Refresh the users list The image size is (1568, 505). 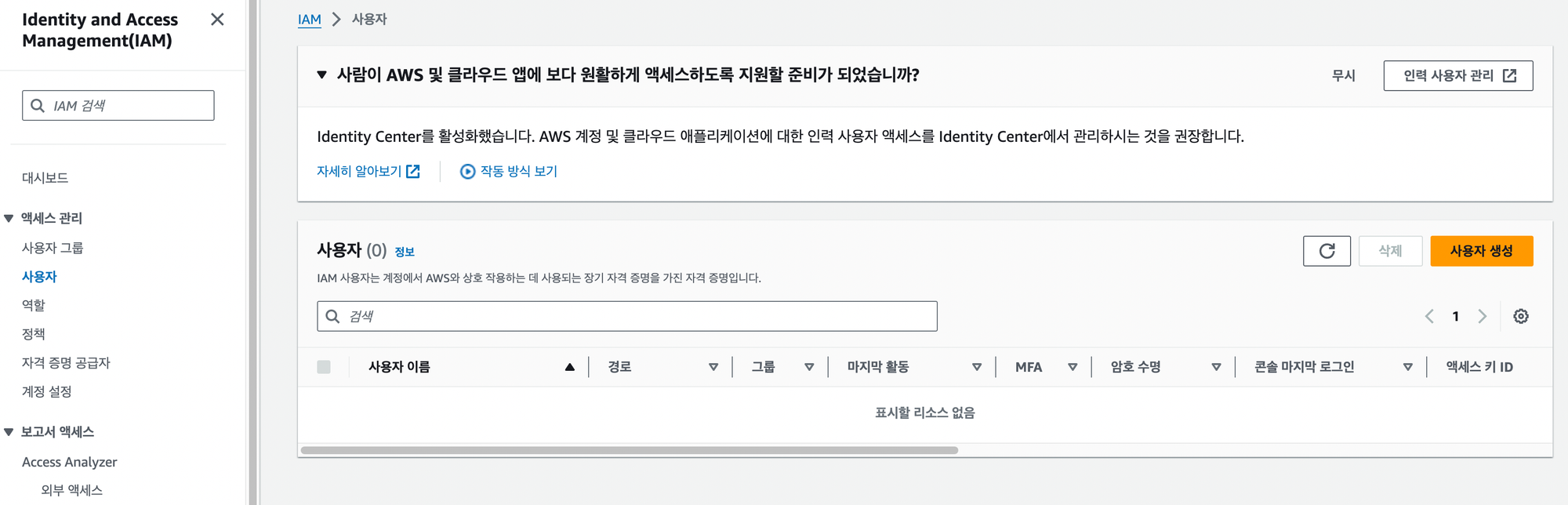pyautogui.click(x=1327, y=251)
